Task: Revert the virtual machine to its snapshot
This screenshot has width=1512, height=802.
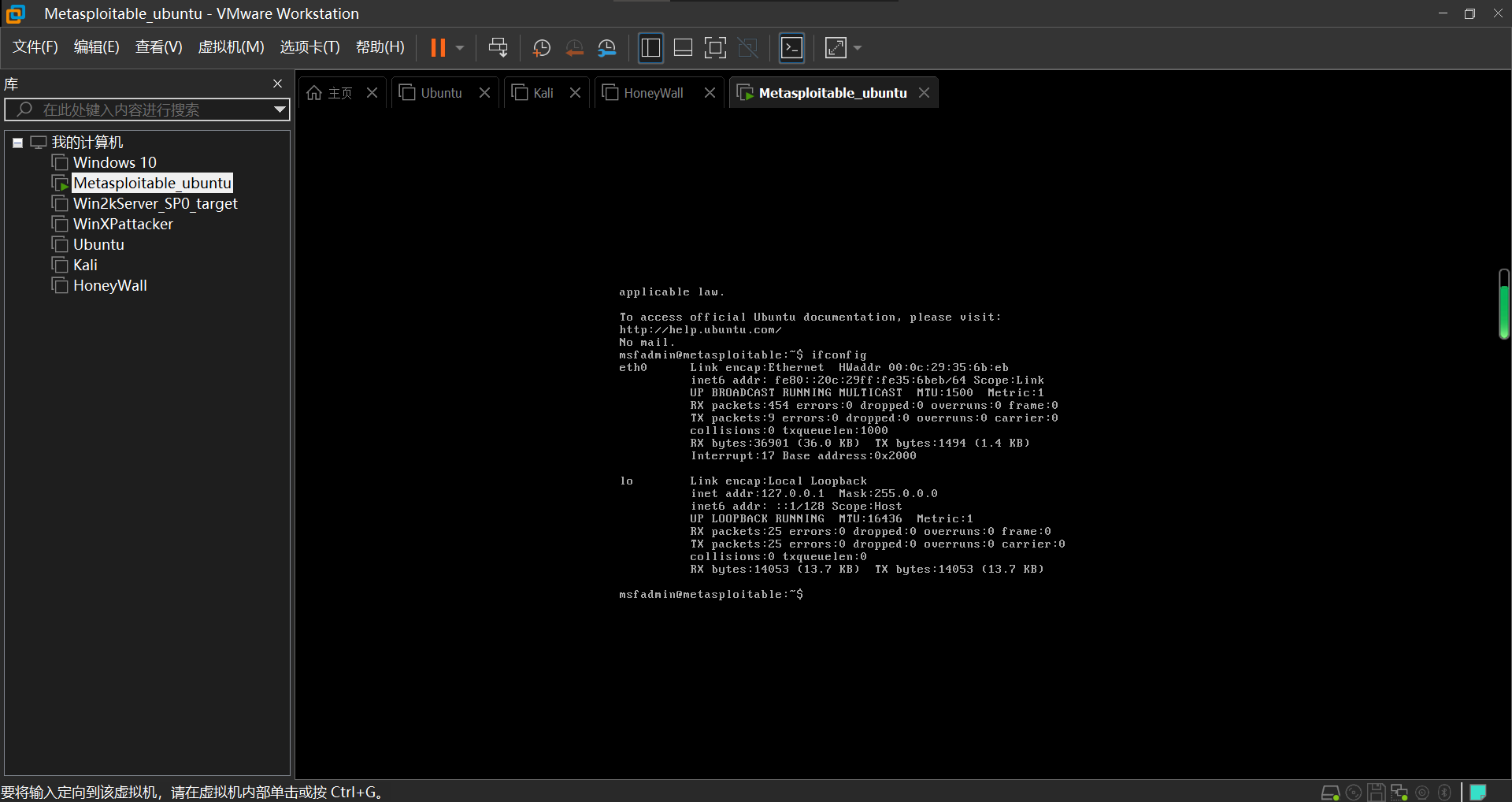Action: [x=575, y=48]
